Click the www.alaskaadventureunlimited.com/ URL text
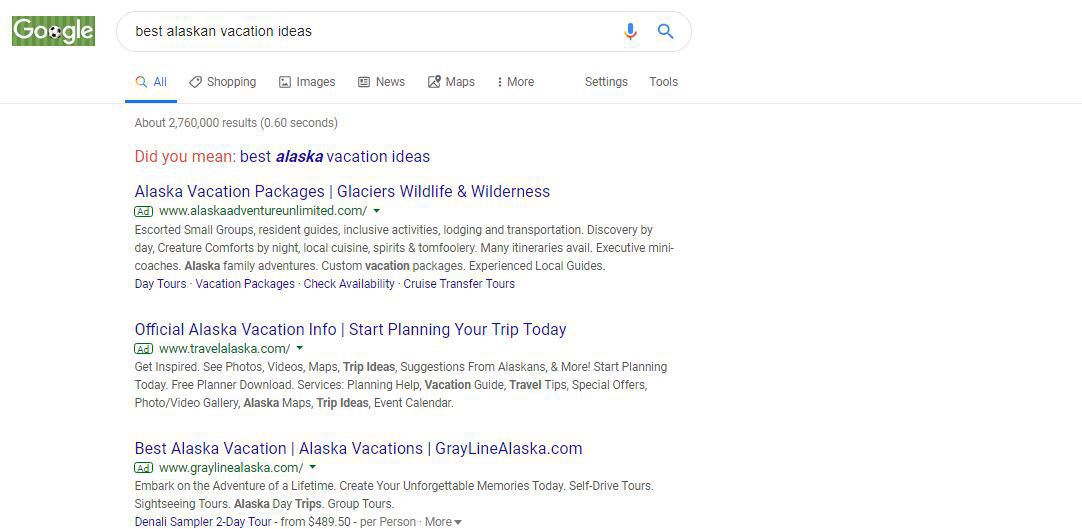This screenshot has width=1082, height=529. (263, 211)
